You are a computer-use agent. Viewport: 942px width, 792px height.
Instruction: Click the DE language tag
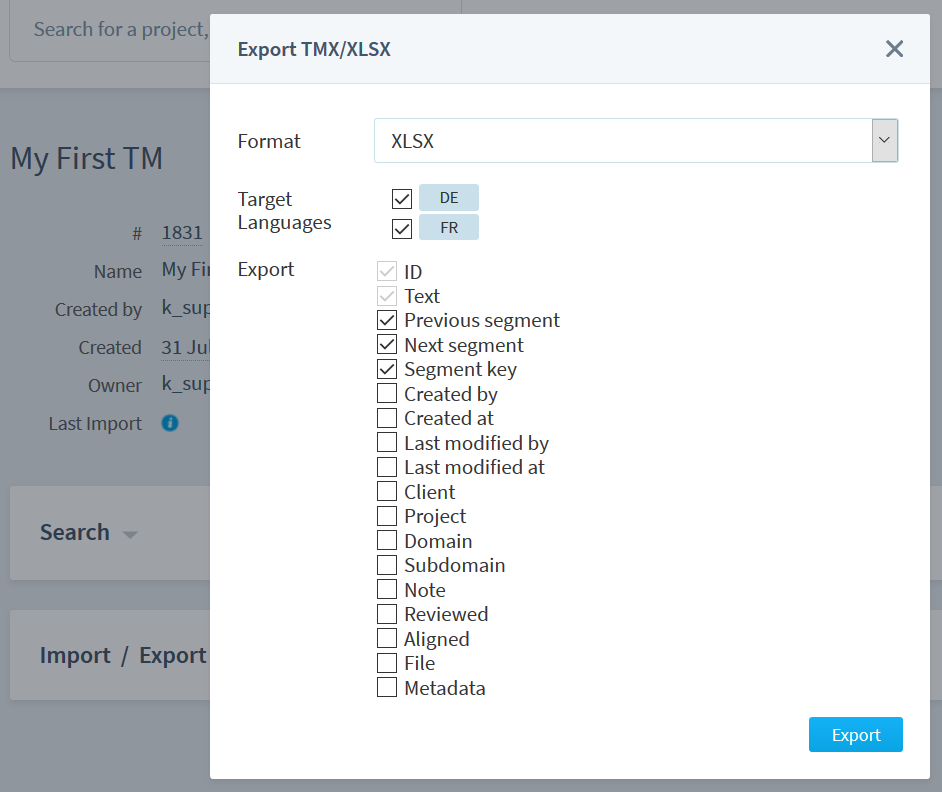pos(449,198)
